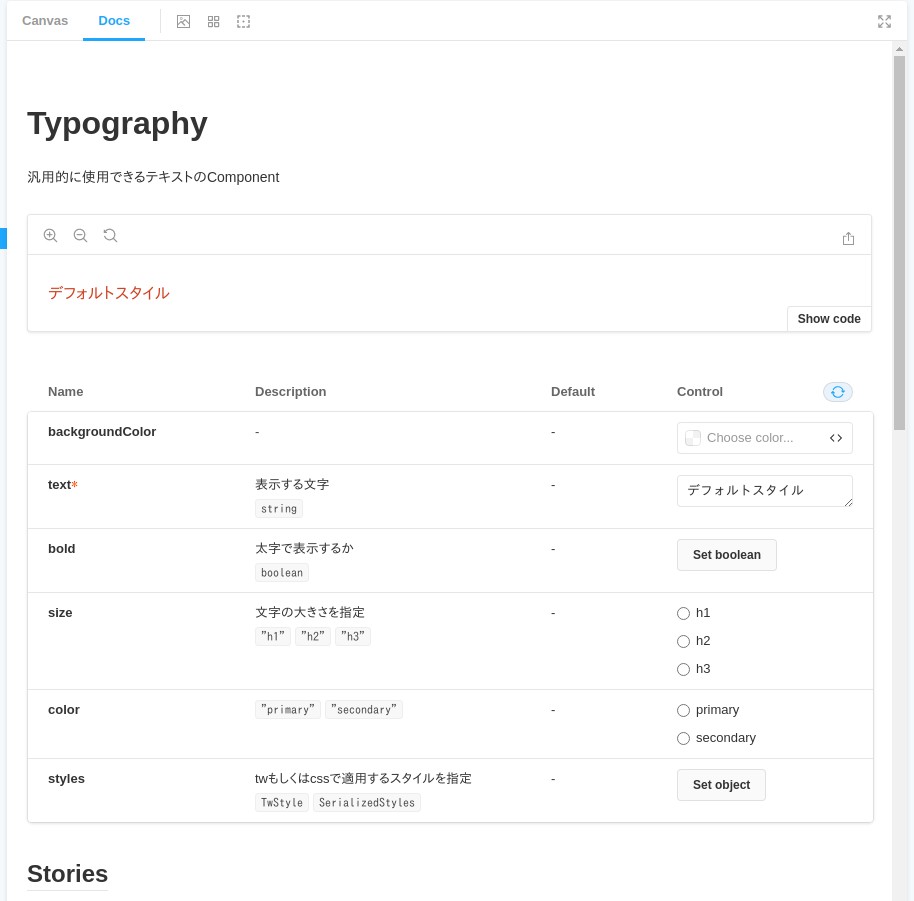Click the Description column header

290,392
